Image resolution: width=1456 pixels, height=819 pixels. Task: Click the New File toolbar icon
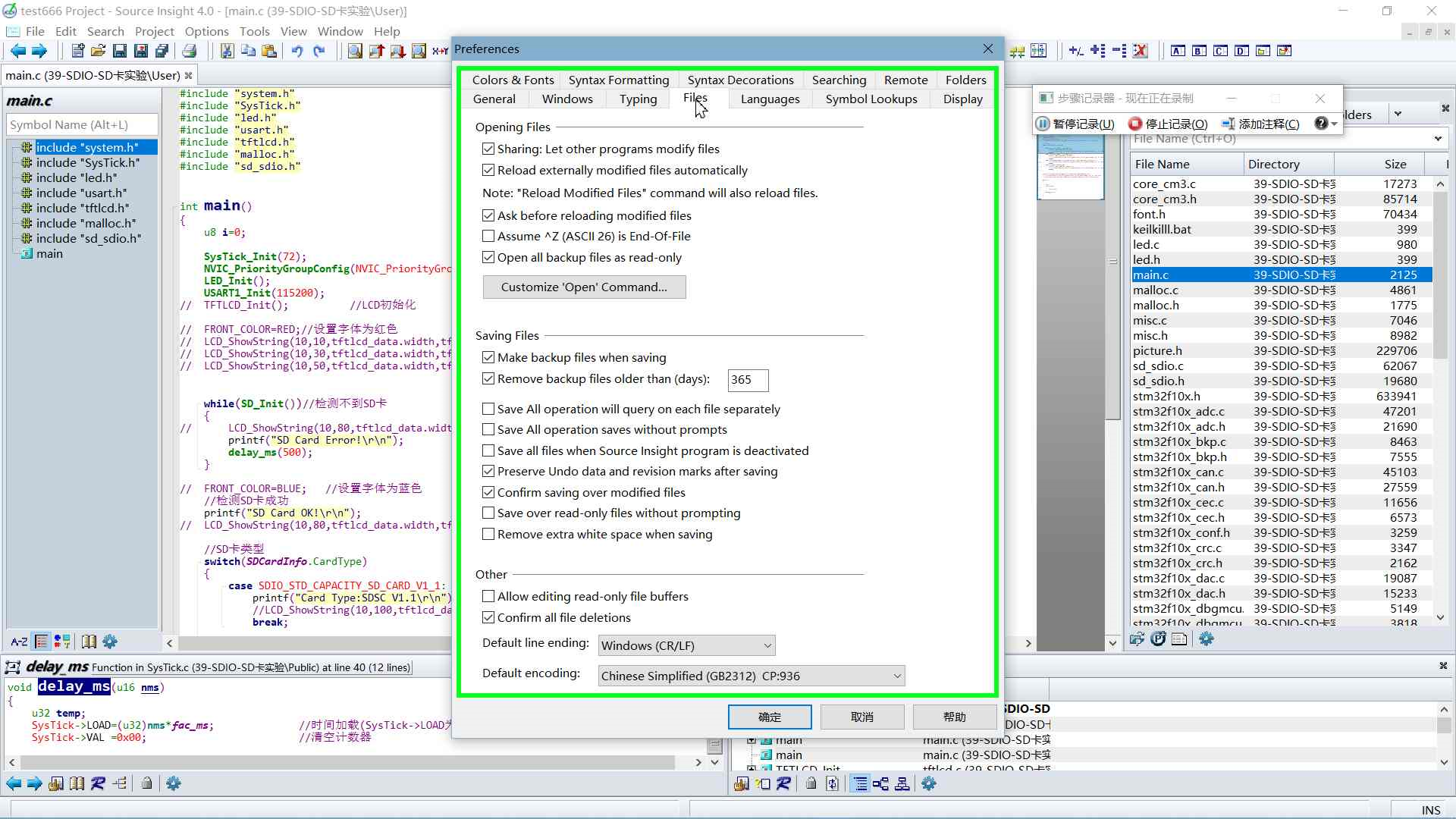(77, 51)
